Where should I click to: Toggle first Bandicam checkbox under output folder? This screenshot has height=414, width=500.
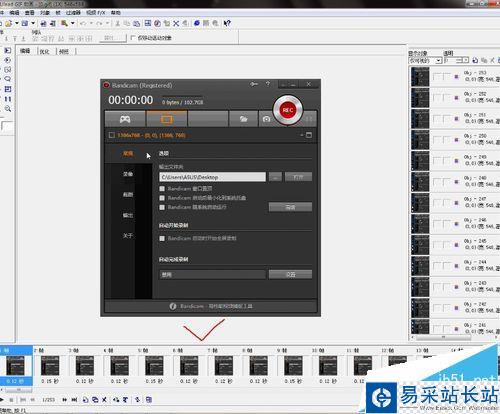pyautogui.click(x=162, y=189)
